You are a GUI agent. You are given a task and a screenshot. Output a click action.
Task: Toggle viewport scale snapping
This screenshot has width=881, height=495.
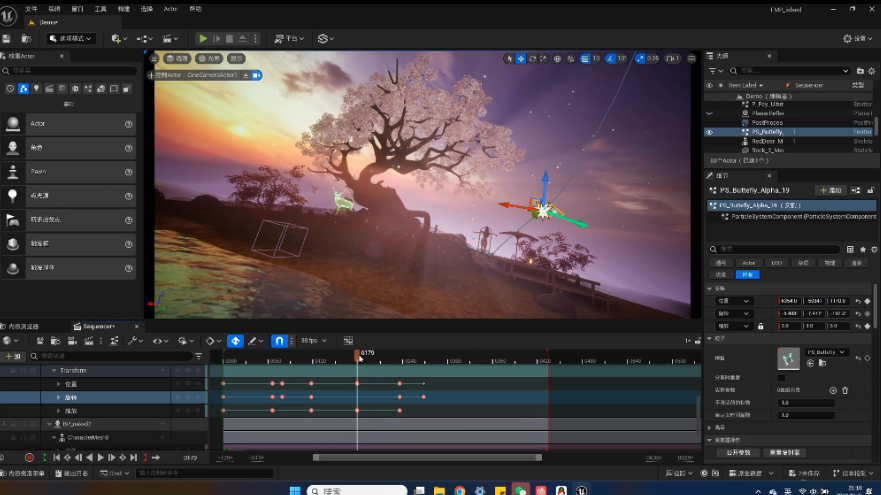(x=640, y=58)
